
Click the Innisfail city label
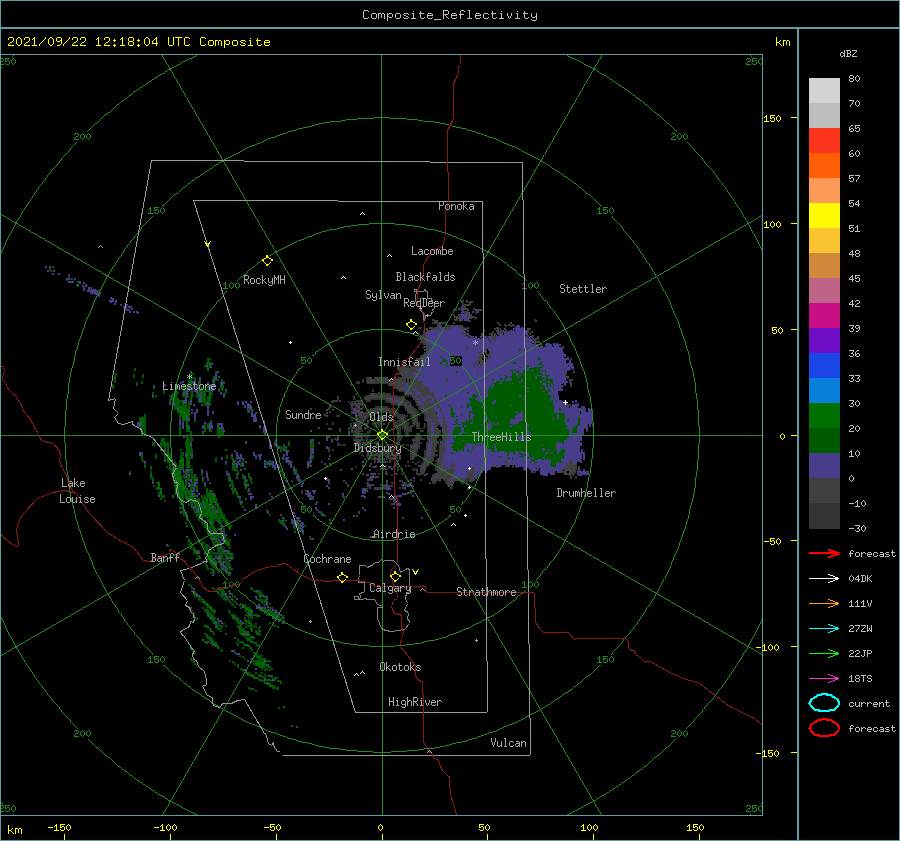point(404,362)
